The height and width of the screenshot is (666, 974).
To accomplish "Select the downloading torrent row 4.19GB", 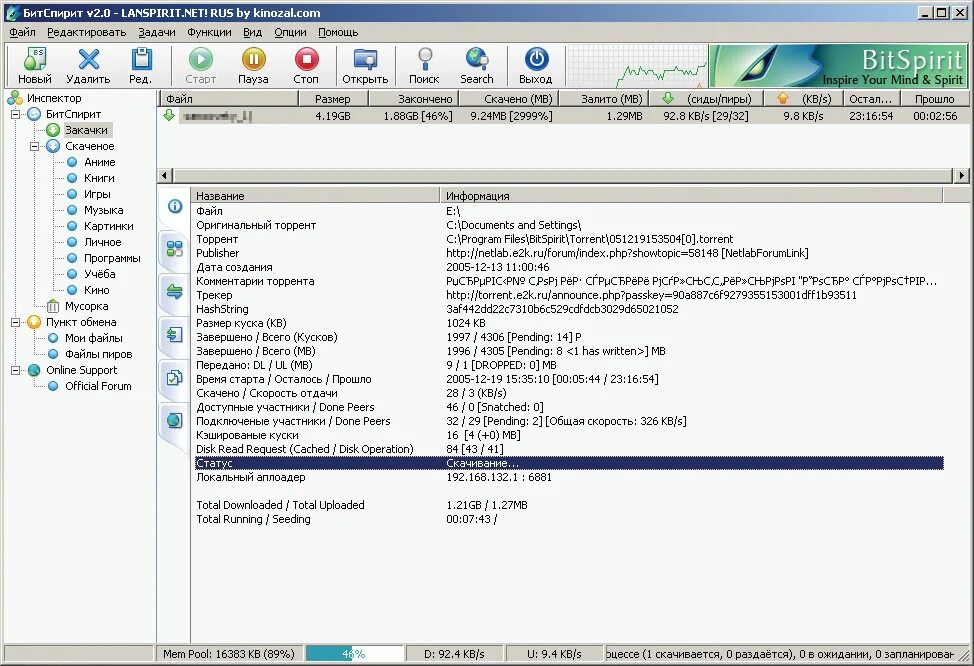I will (564, 116).
